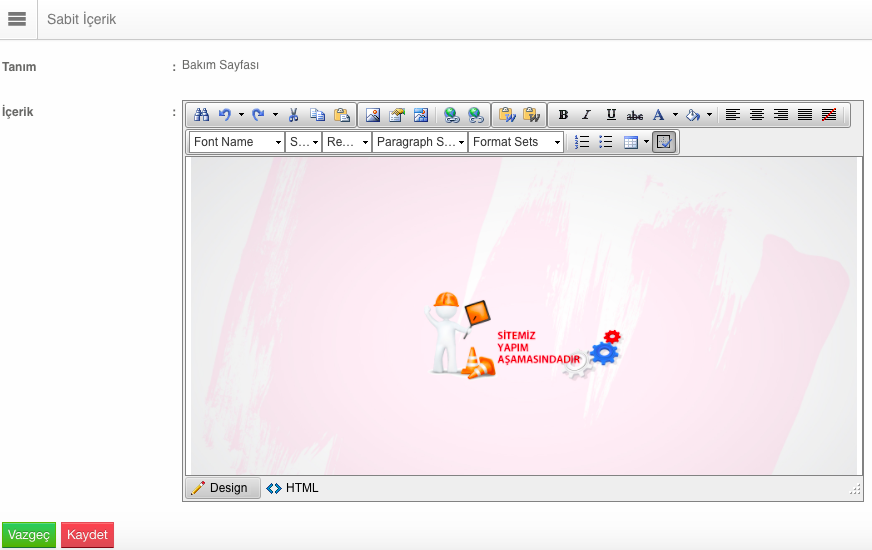
Task: Open the font size 'S...' dropdown
Action: [x=304, y=142]
